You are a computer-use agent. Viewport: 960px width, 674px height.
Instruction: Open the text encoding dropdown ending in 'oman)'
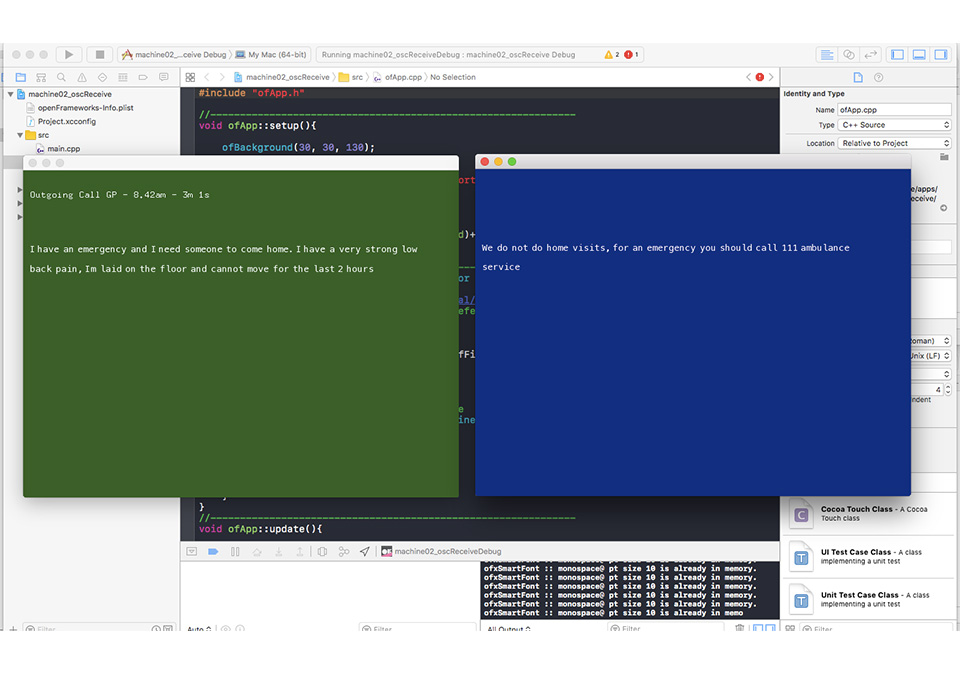point(931,341)
